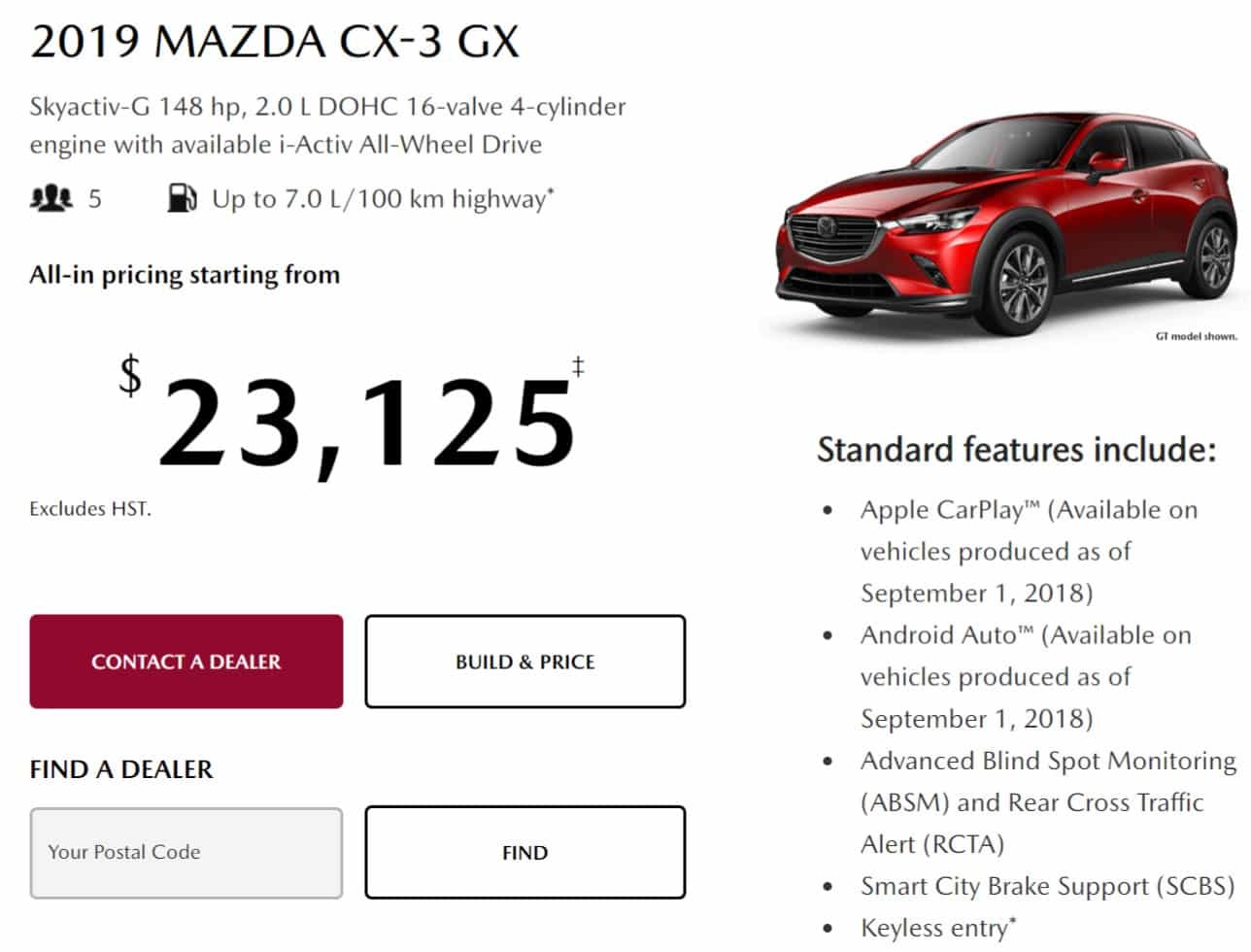Focus the Your Postal Code field
The image size is (1251, 952).
point(186,852)
